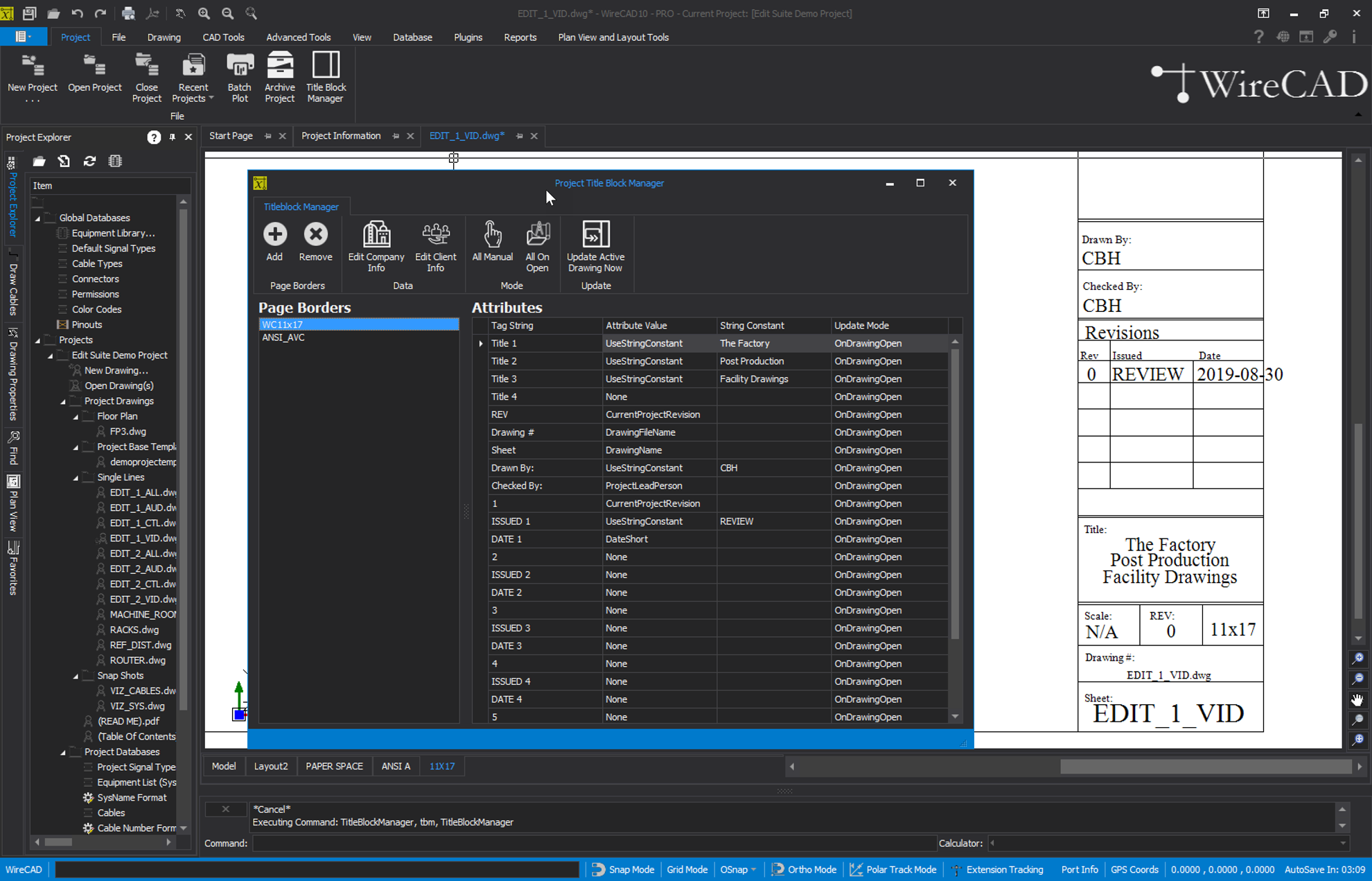Click the Update Mode column header
The height and width of the screenshot is (881, 1372).
[889, 325]
